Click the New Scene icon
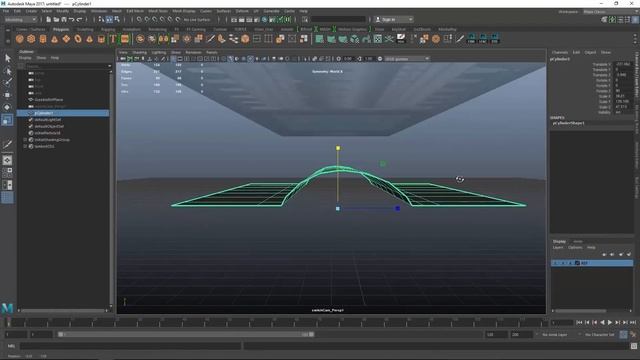Image resolution: width=640 pixels, height=360 pixels. coord(49,19)
